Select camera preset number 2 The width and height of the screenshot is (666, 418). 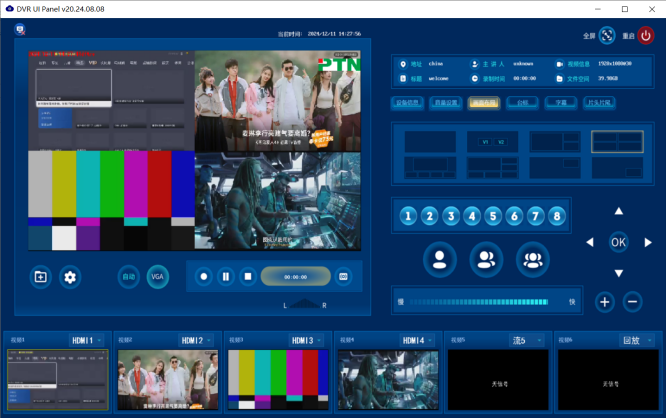pyautogui.click(x=429, y=216)
